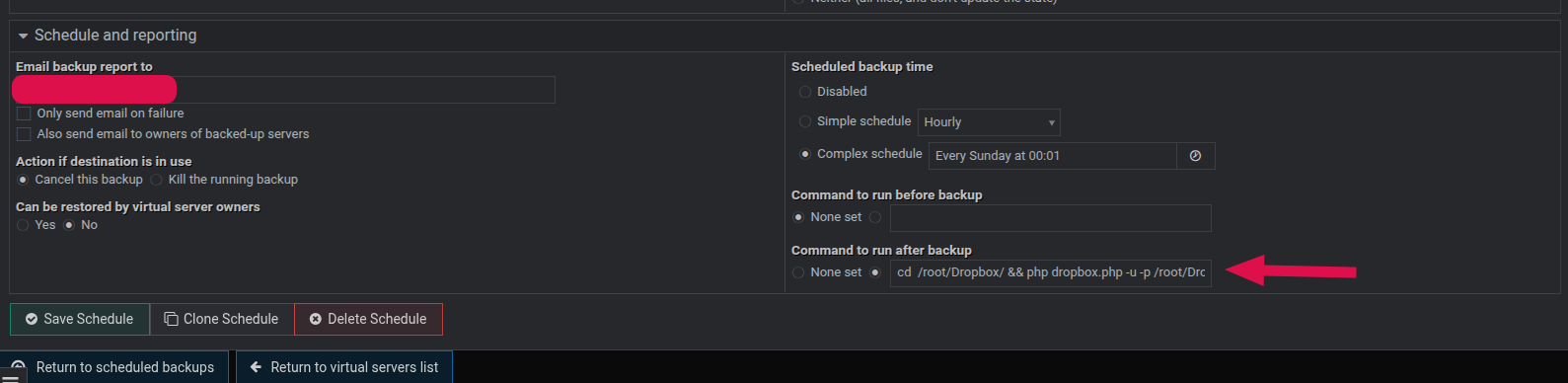The width and height of the screenshot is (1568, 383).
Task: Select Disabled scheduled backup time
Action: (x=805, y=92)
